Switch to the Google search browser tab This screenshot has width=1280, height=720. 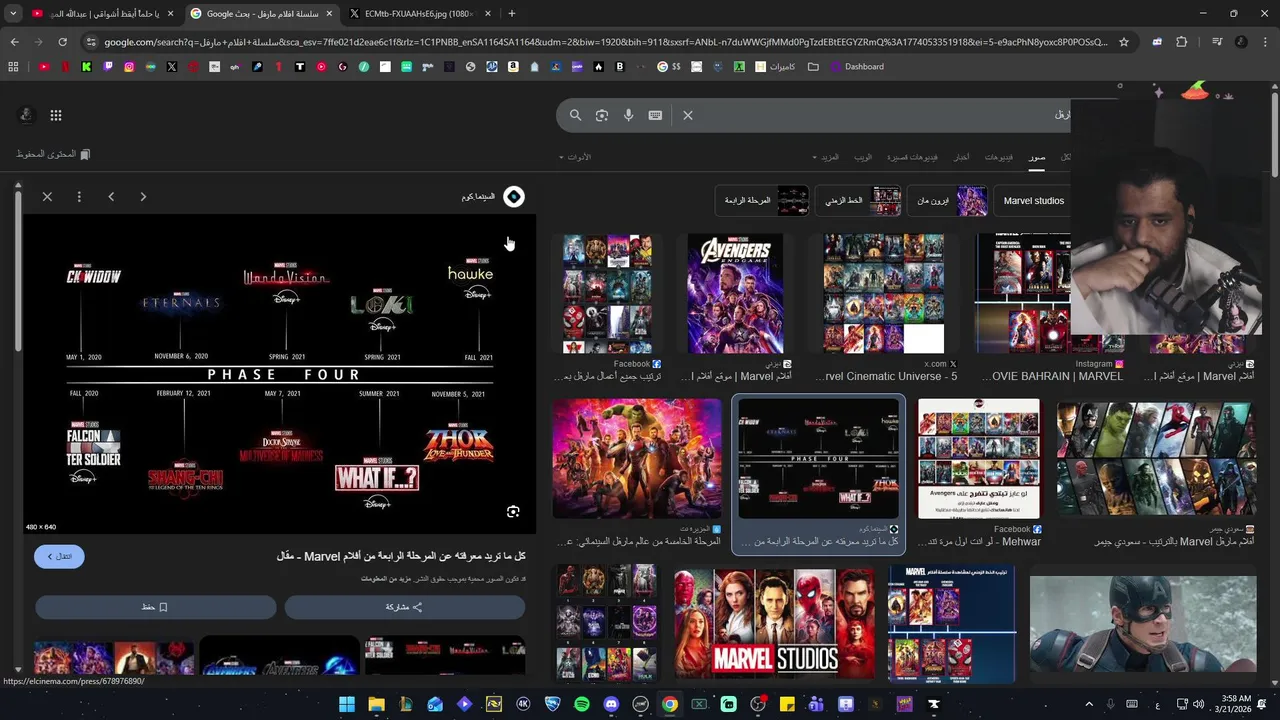[262, 14]
